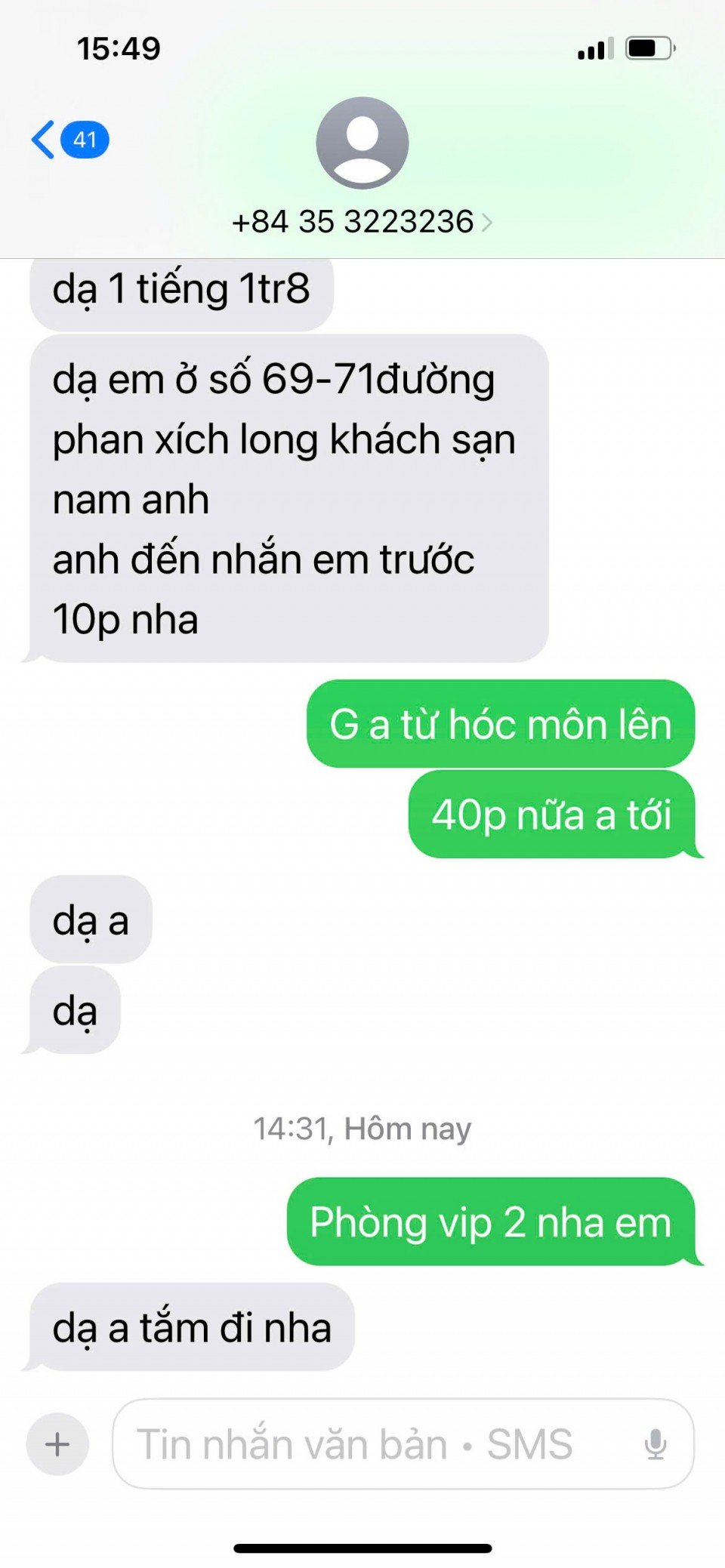This screenshot has width=725, height=1568.
Task: Select the 'G a từ hóc môn lên' bubble
Action: [501, 724]
